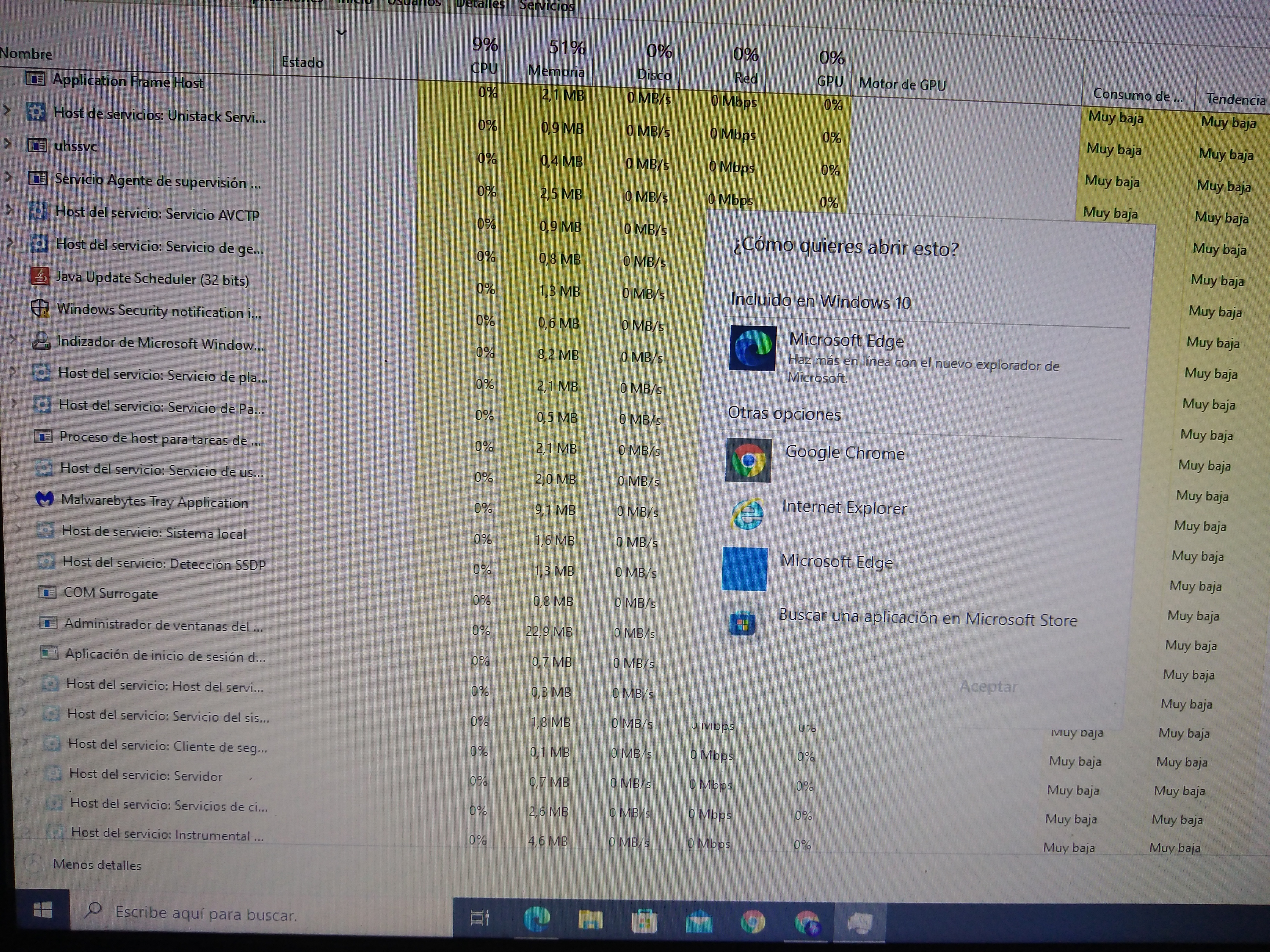Choose the Internet Explorer icon option
1270x952 pixels.
pos(747,514)
